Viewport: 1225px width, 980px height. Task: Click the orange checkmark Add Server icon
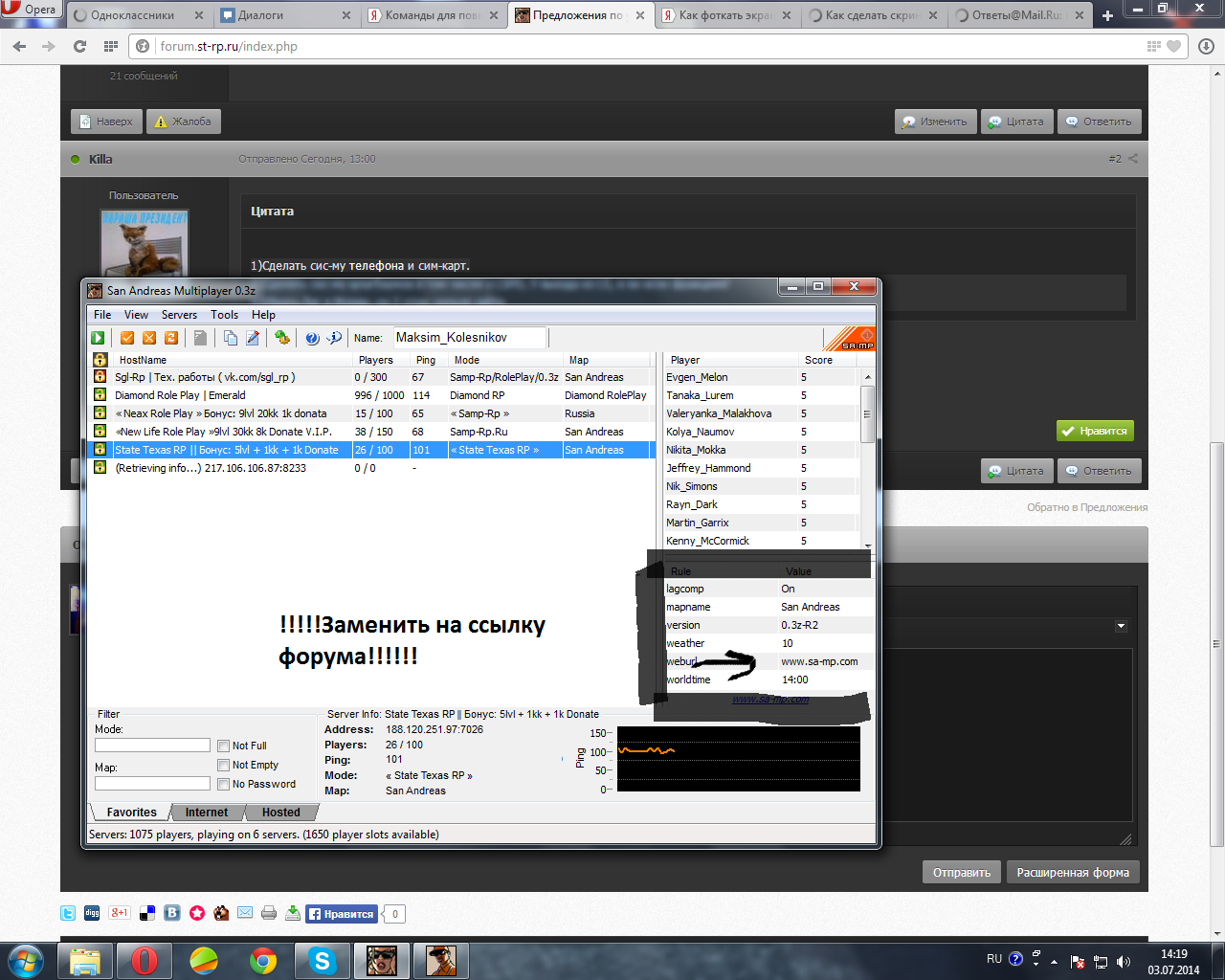point(127,338)
